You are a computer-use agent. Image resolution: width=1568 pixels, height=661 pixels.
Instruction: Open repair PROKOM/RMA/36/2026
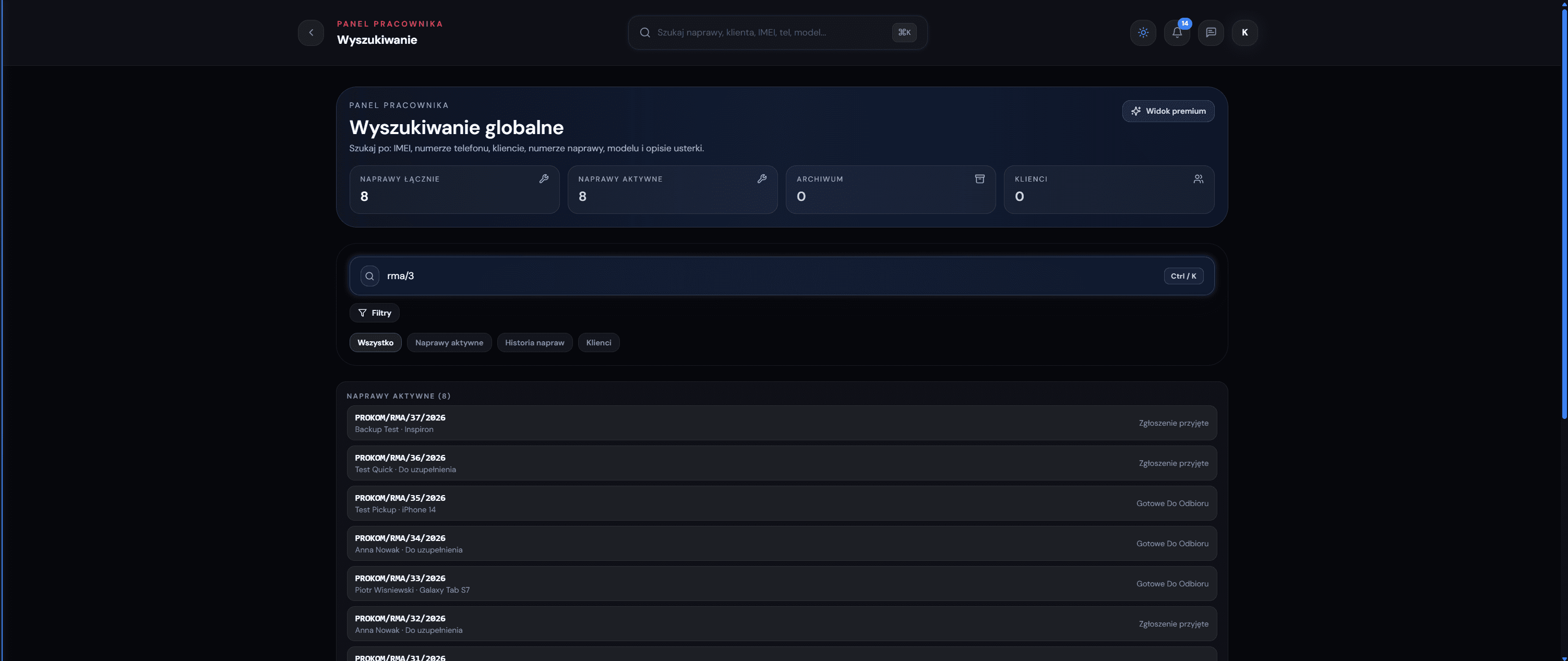click(782, 463)
